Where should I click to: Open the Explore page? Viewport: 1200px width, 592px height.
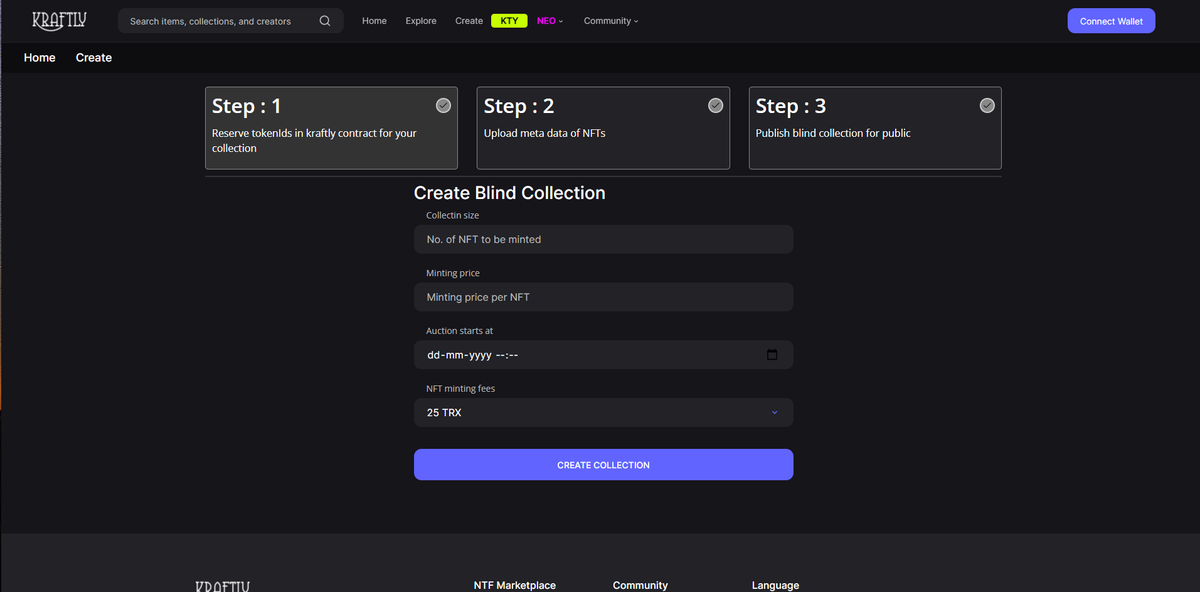pos(421,21)
